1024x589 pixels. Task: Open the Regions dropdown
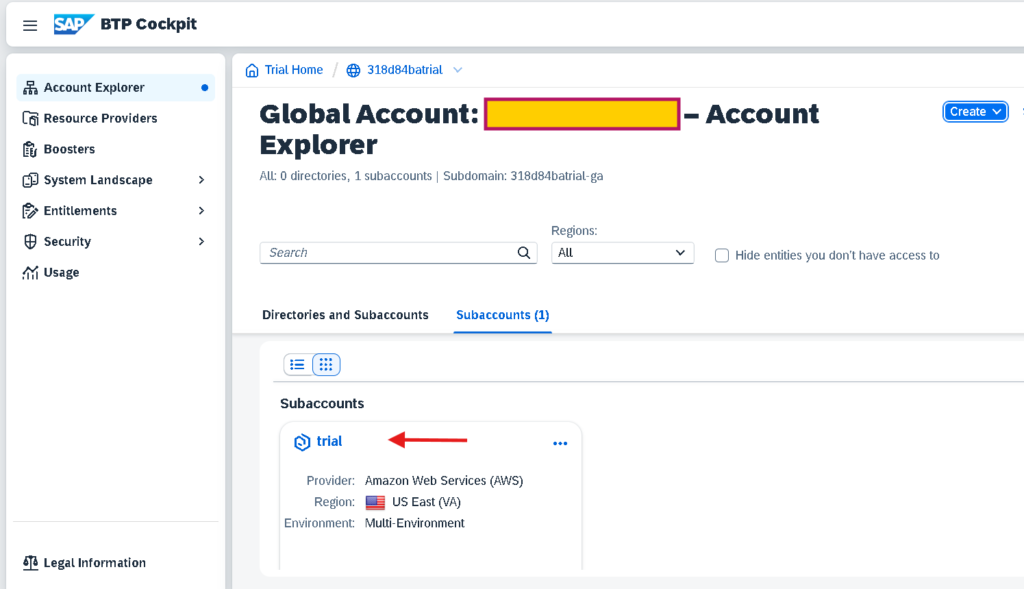pyautogui.click(x=622, y=253)
